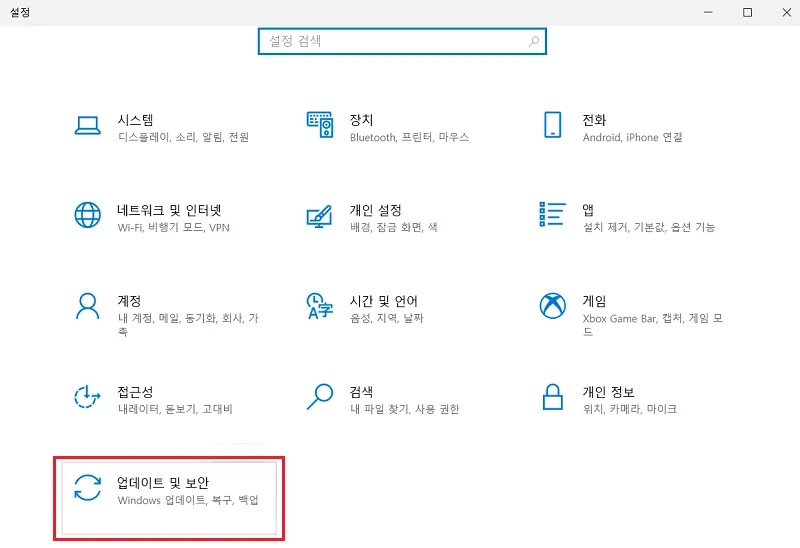Select the 접근성 title
Viewport: 800px width, 548px height.
point(135,392)
